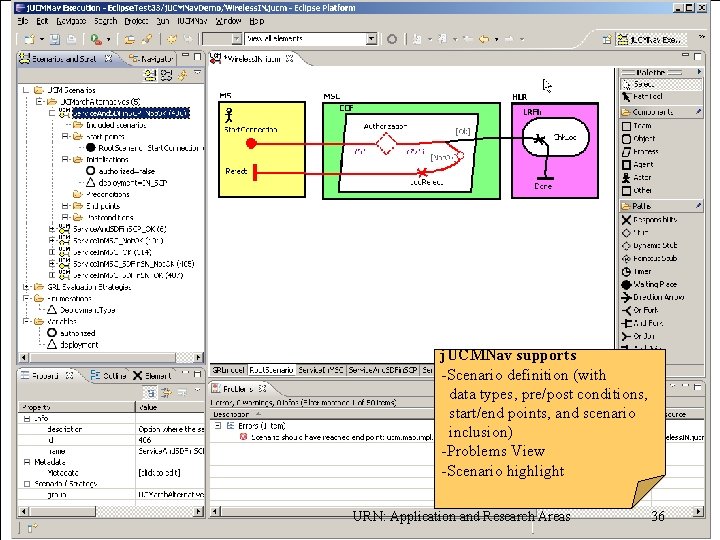Image resolution: width=720 pixels, height=540 pixels.
Task: Select the Actor component tool
Action: coord(637,177)
